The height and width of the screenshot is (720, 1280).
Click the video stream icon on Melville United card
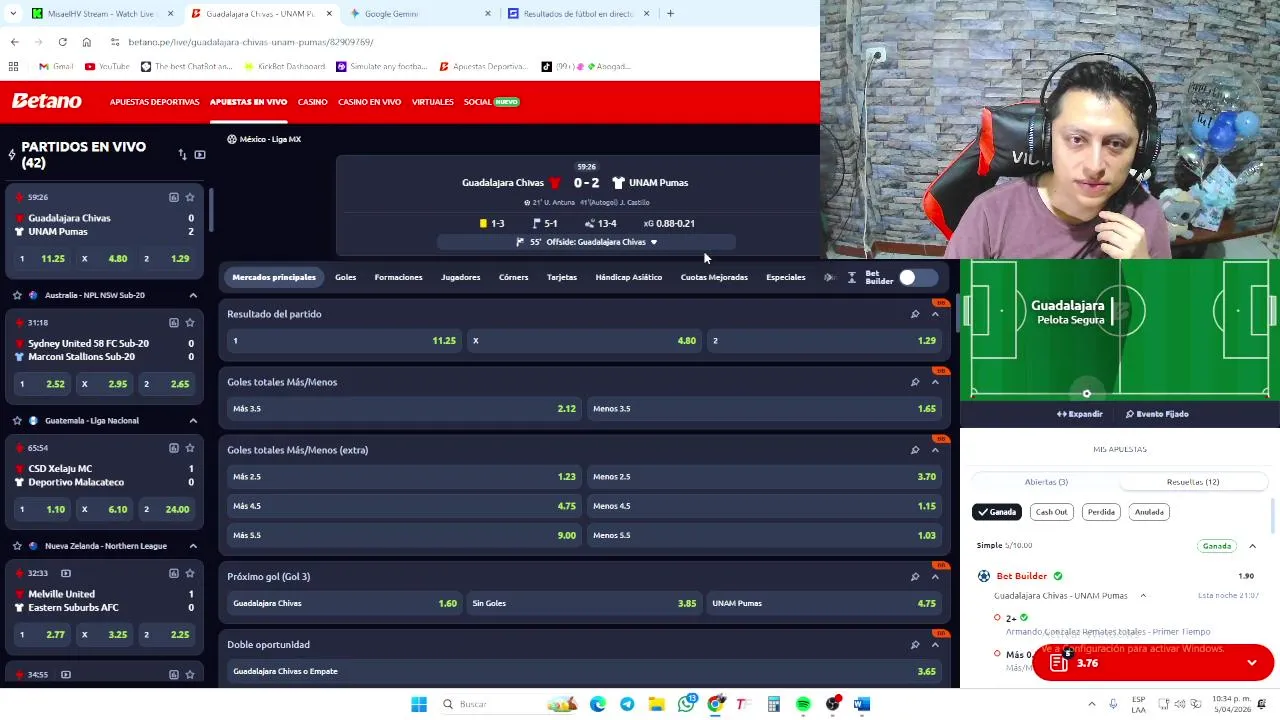(x=66, y=573)
